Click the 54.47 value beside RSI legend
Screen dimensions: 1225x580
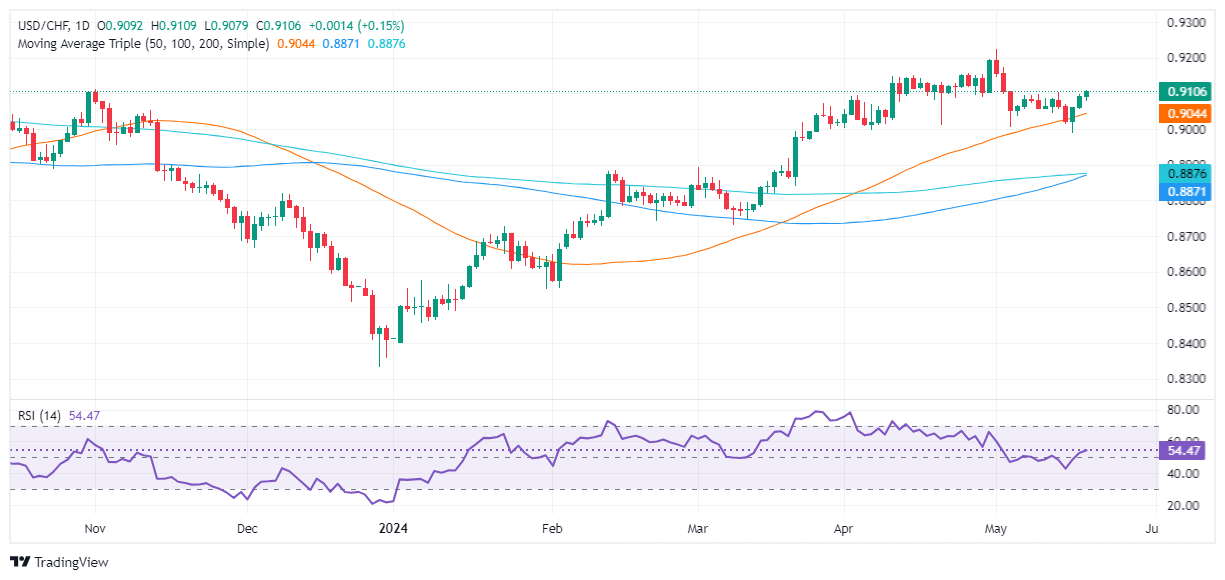click(86, 414)
